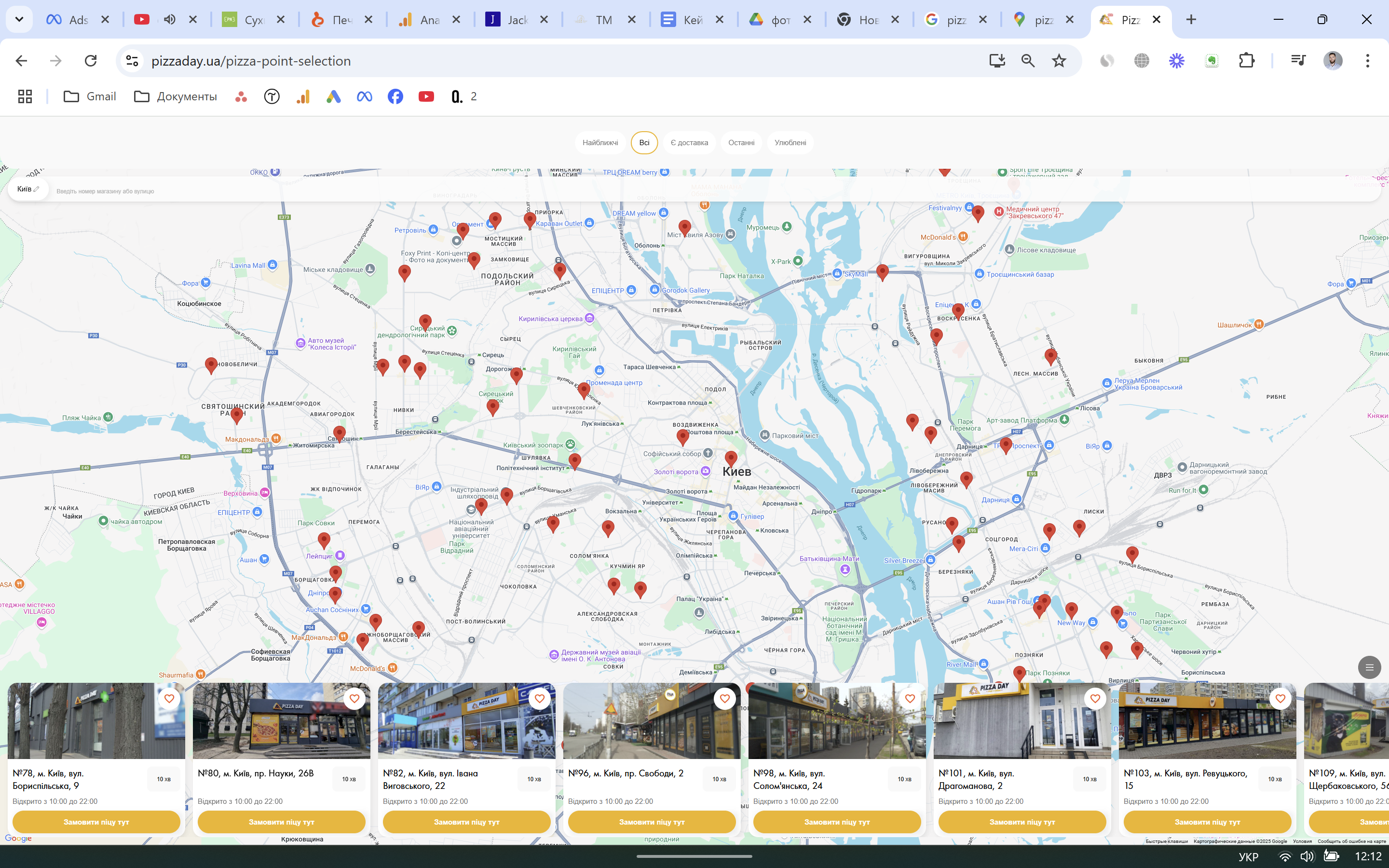The height and width of the screenshot is (868, 1389).
Task: Open the Google Ads bookmark icon
Action: tap(333, 96)
